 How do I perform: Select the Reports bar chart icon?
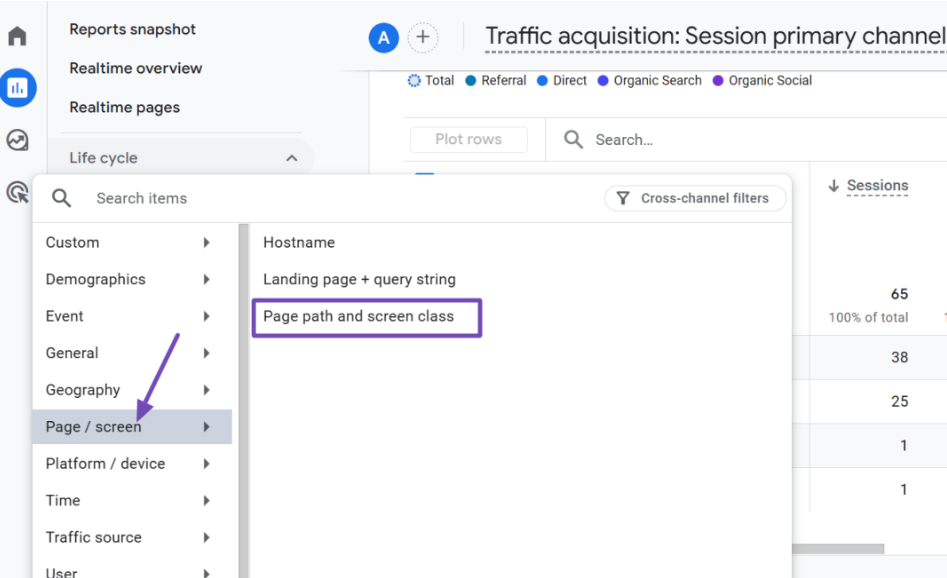[17, 88]
